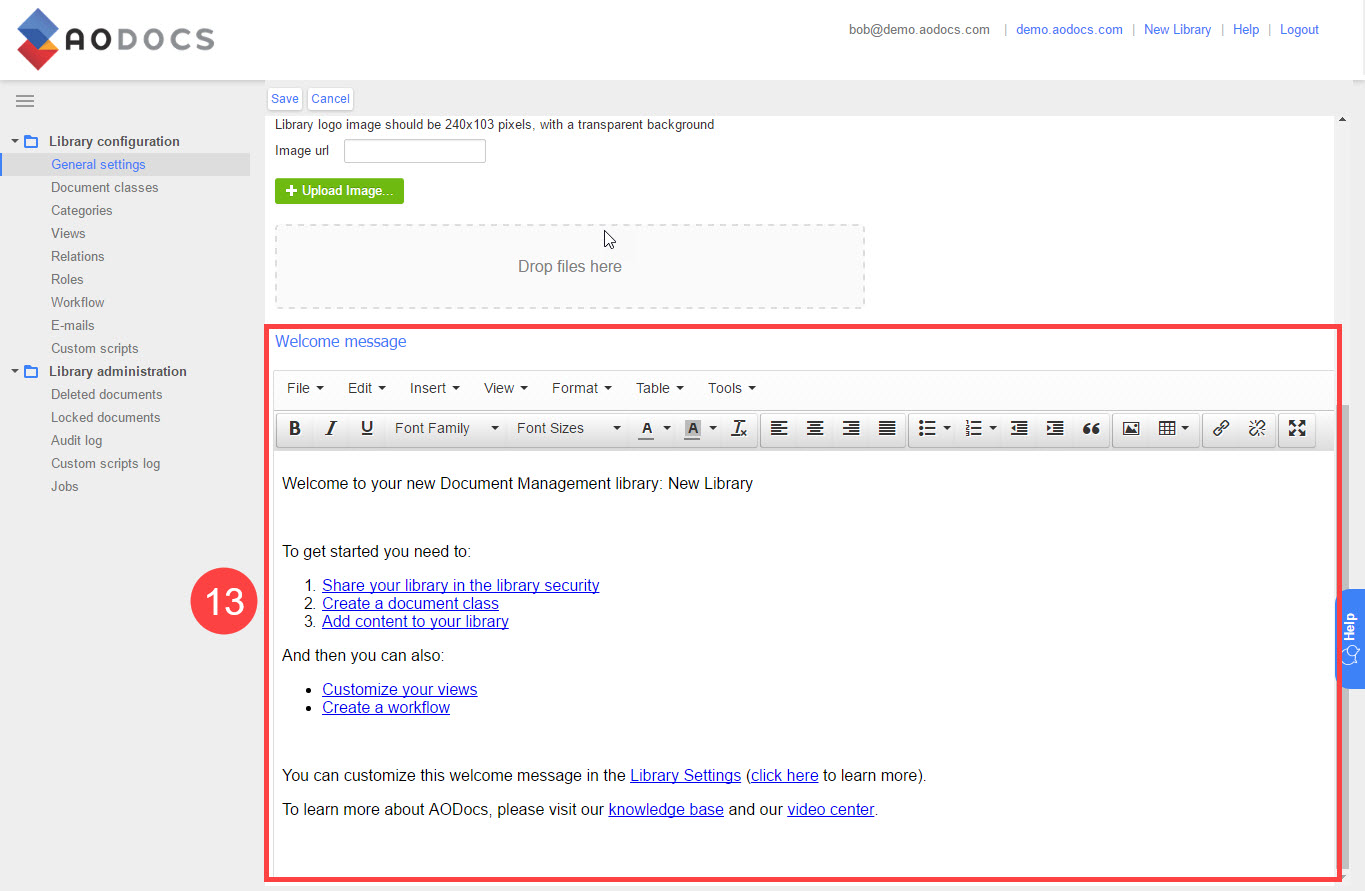Open Font Family dropdown
This screenshot has width=1365, height=891.
(446, 428)
